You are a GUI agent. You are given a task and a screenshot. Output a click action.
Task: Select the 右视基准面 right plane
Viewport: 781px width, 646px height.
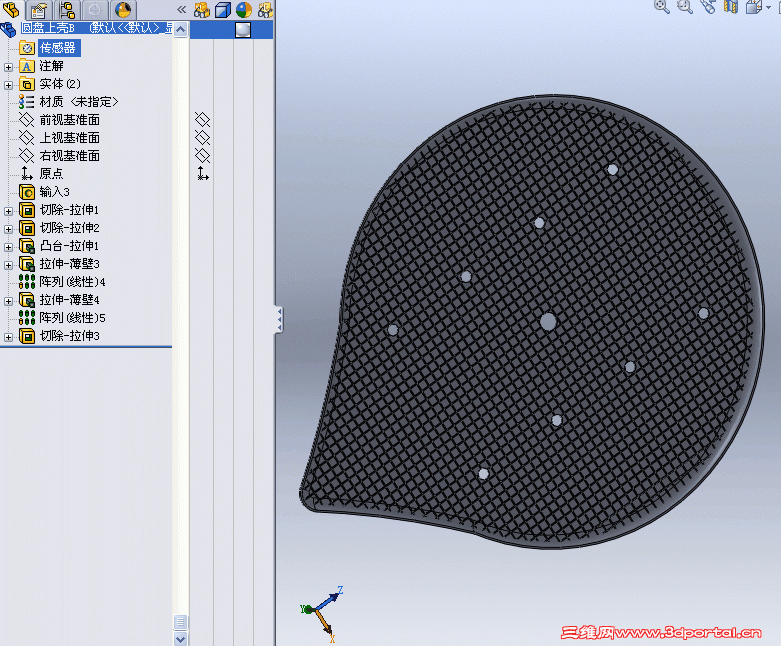(69, 156)
